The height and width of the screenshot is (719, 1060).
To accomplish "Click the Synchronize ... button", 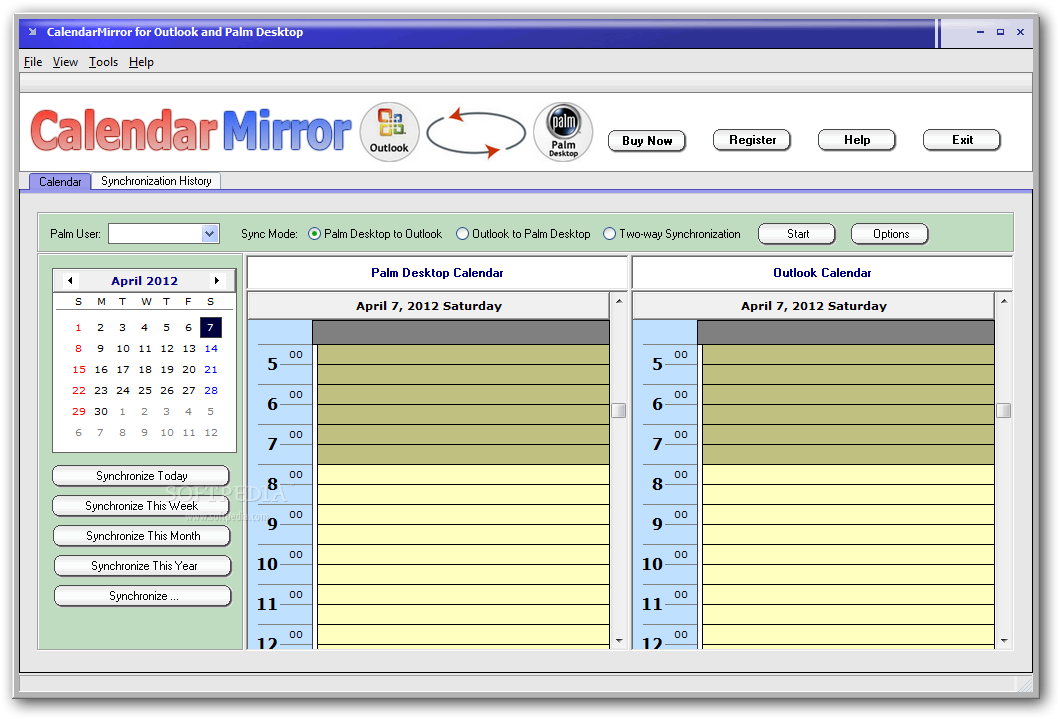I will click(x=143, y=596).
